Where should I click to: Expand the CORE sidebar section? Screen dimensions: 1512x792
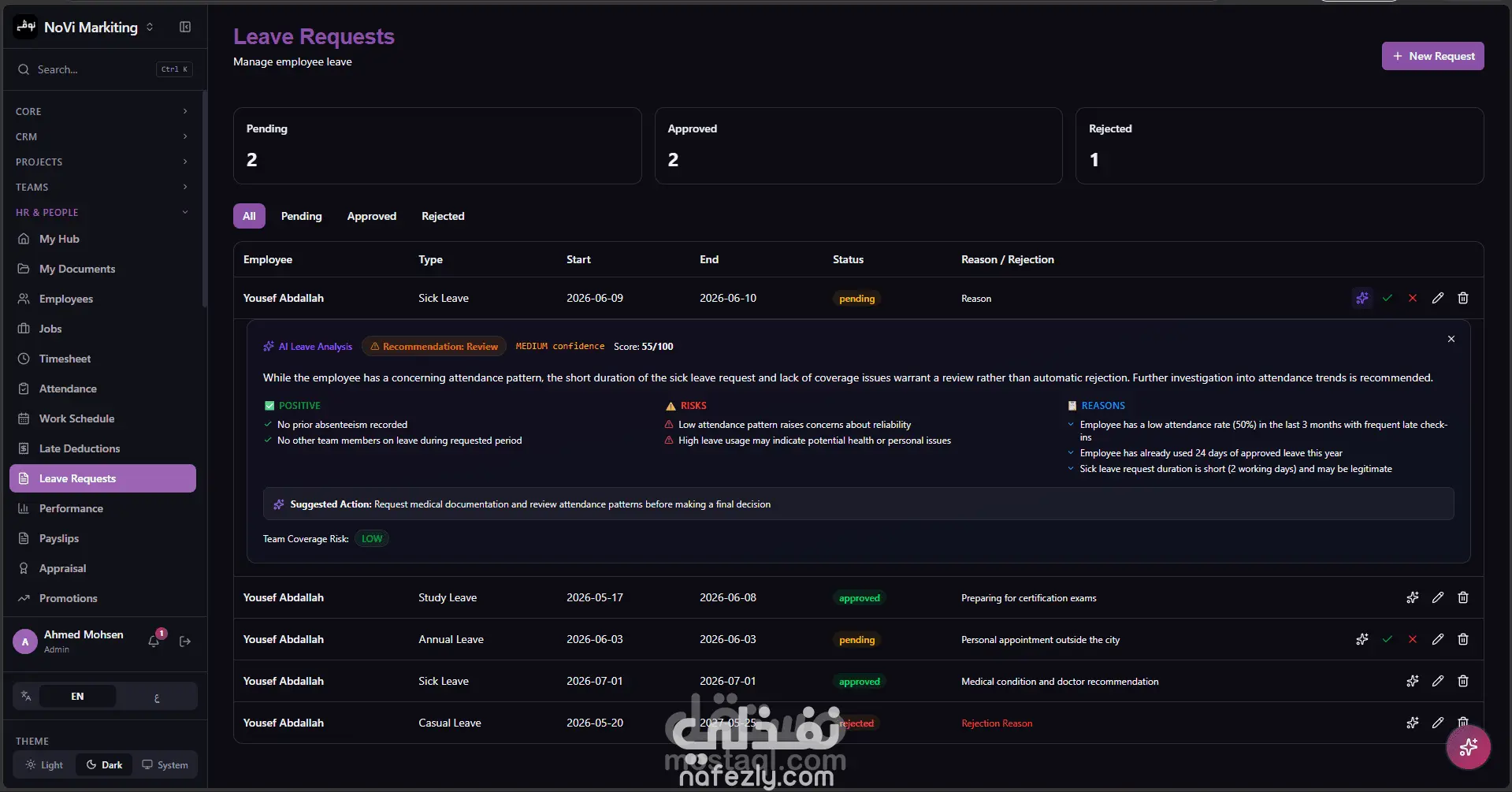[x=102, y=111]
